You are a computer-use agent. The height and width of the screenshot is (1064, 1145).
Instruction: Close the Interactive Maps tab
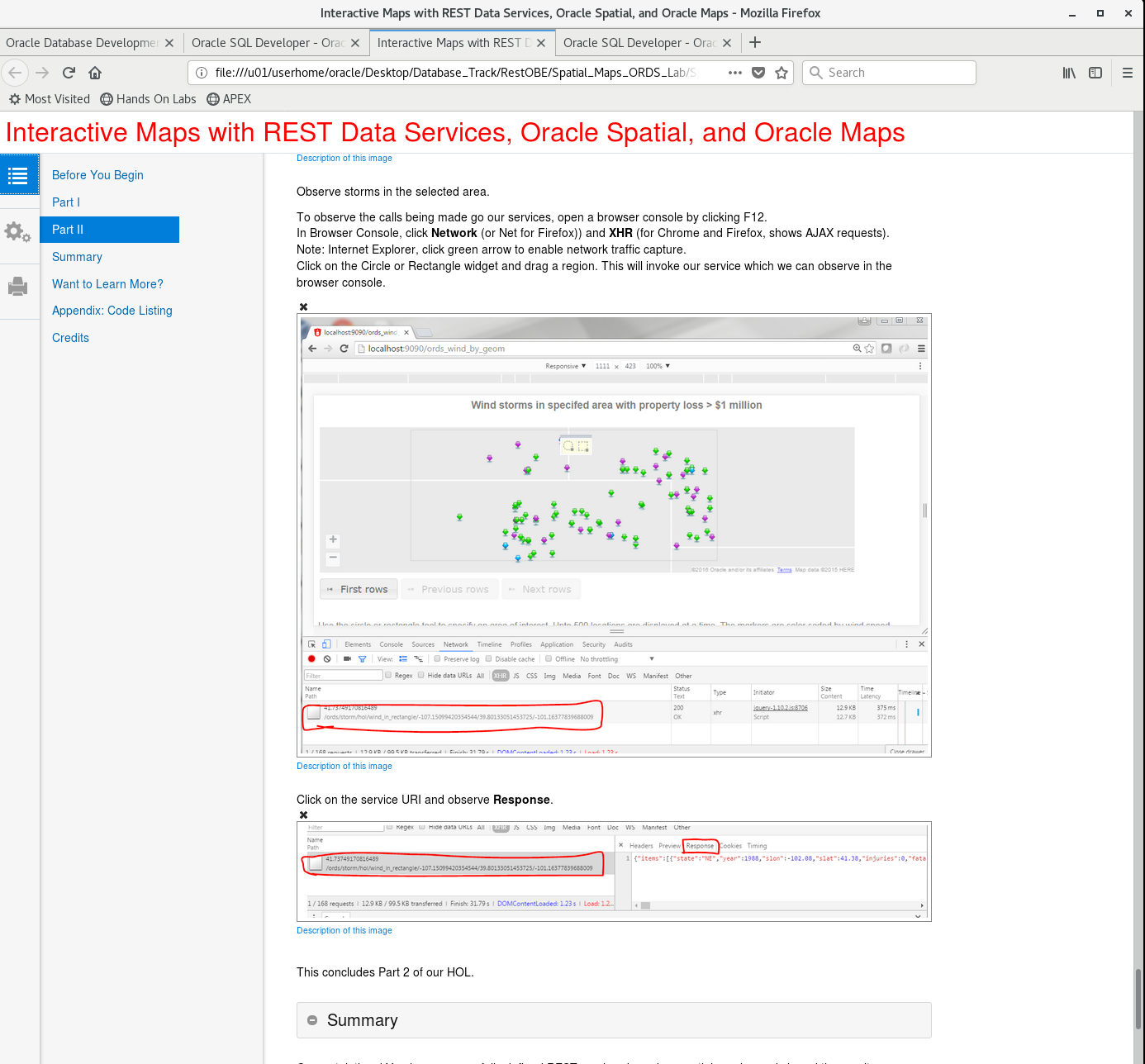click(541, 43)
